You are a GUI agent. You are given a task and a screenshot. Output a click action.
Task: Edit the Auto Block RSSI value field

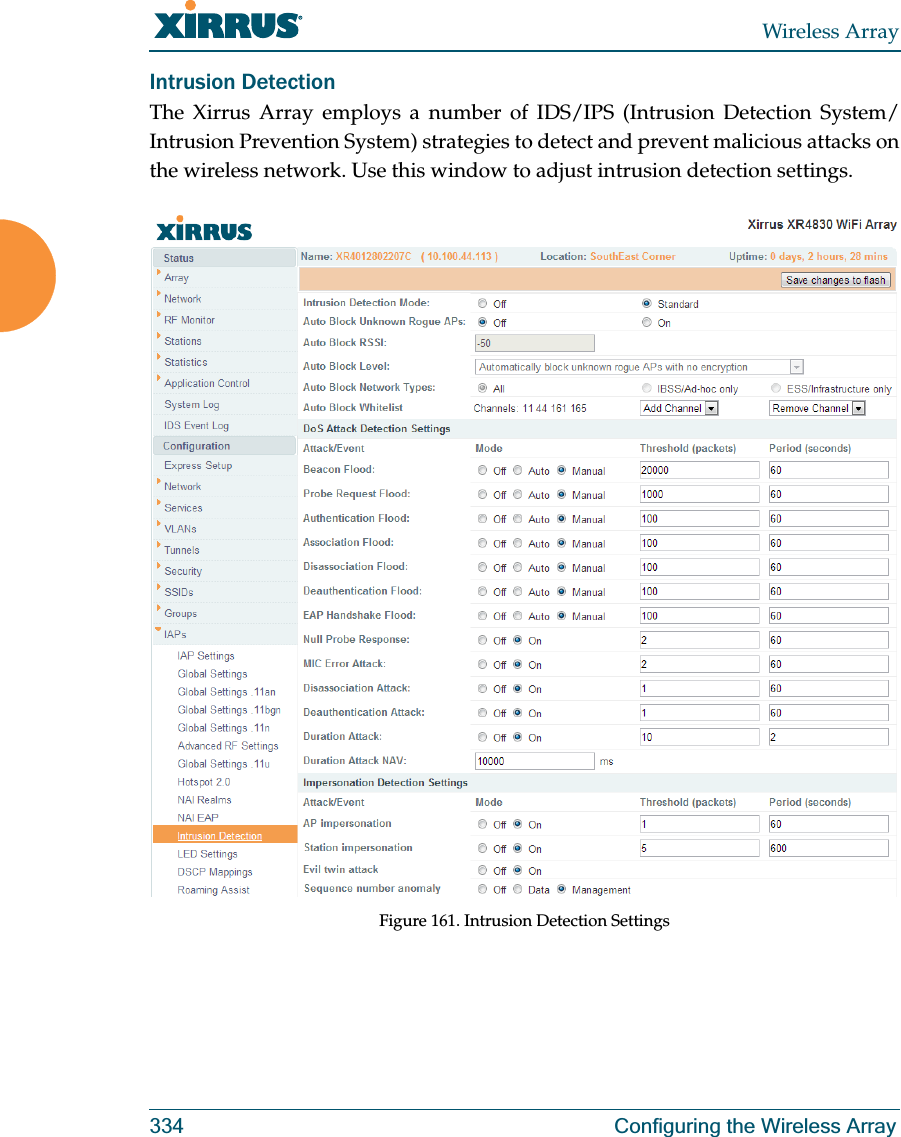[x=534, y=342]
